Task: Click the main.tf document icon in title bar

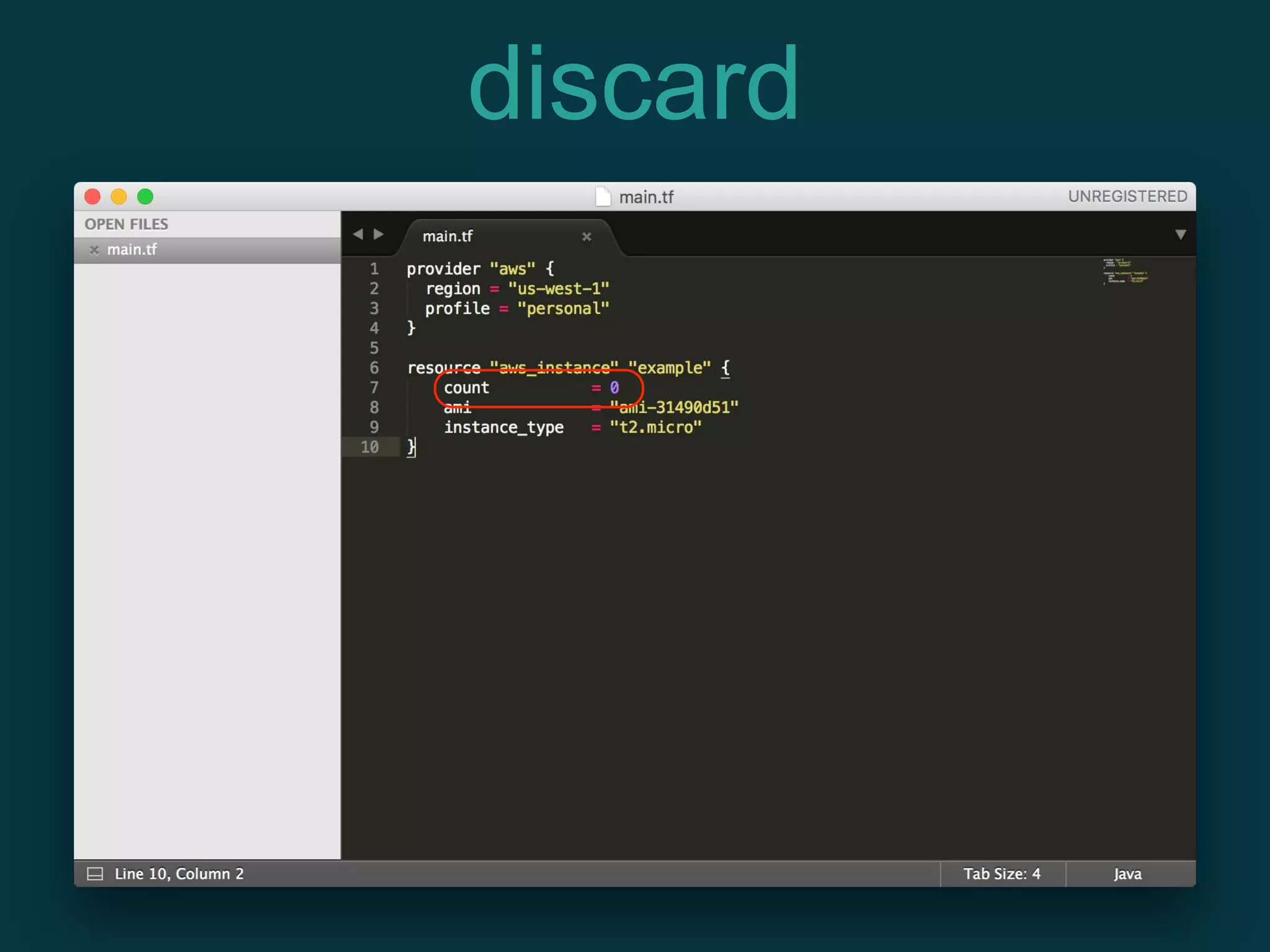Action: tap(603, 196)
